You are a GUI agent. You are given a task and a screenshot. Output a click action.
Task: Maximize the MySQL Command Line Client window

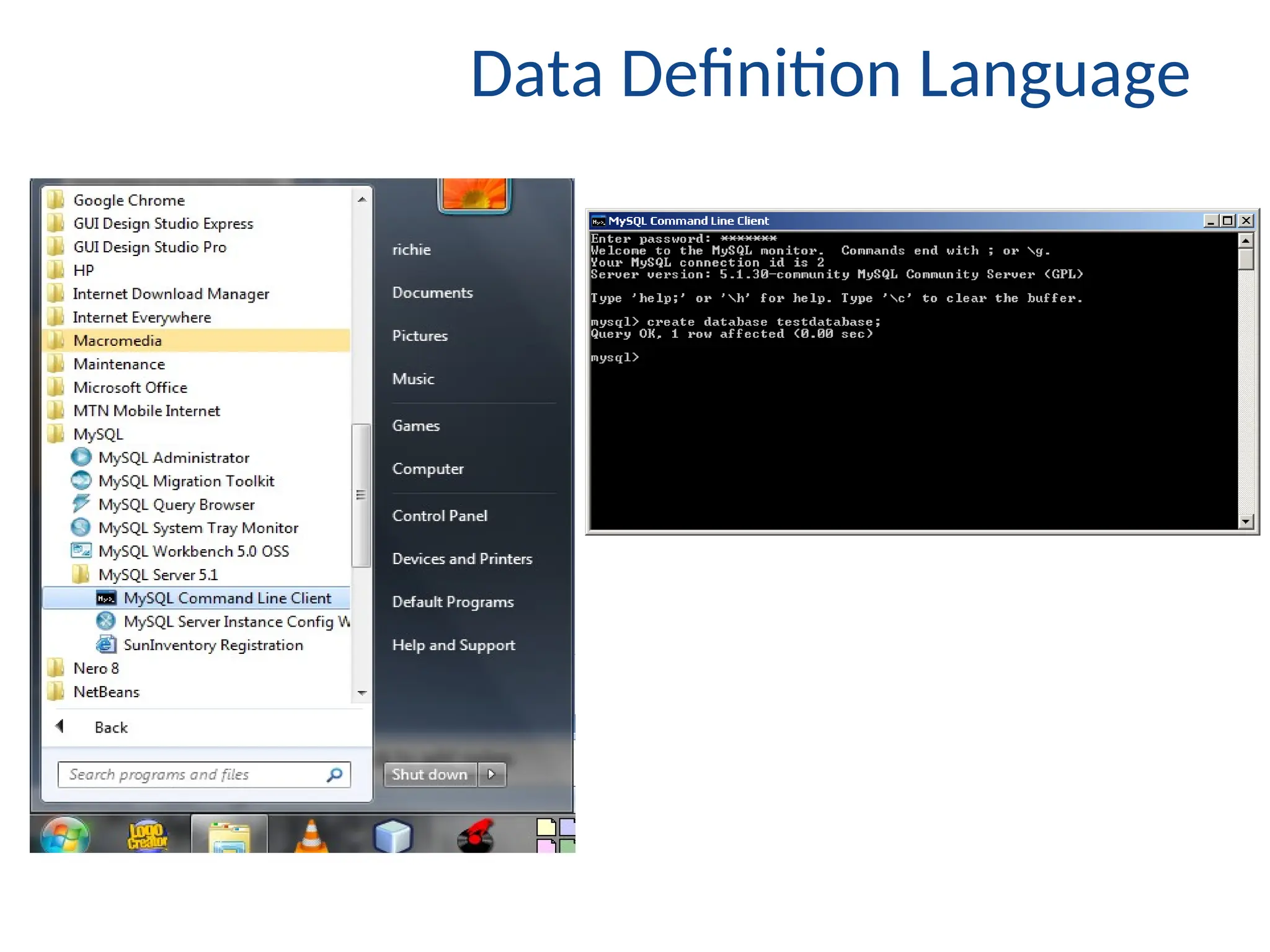tap(1228, 221)
